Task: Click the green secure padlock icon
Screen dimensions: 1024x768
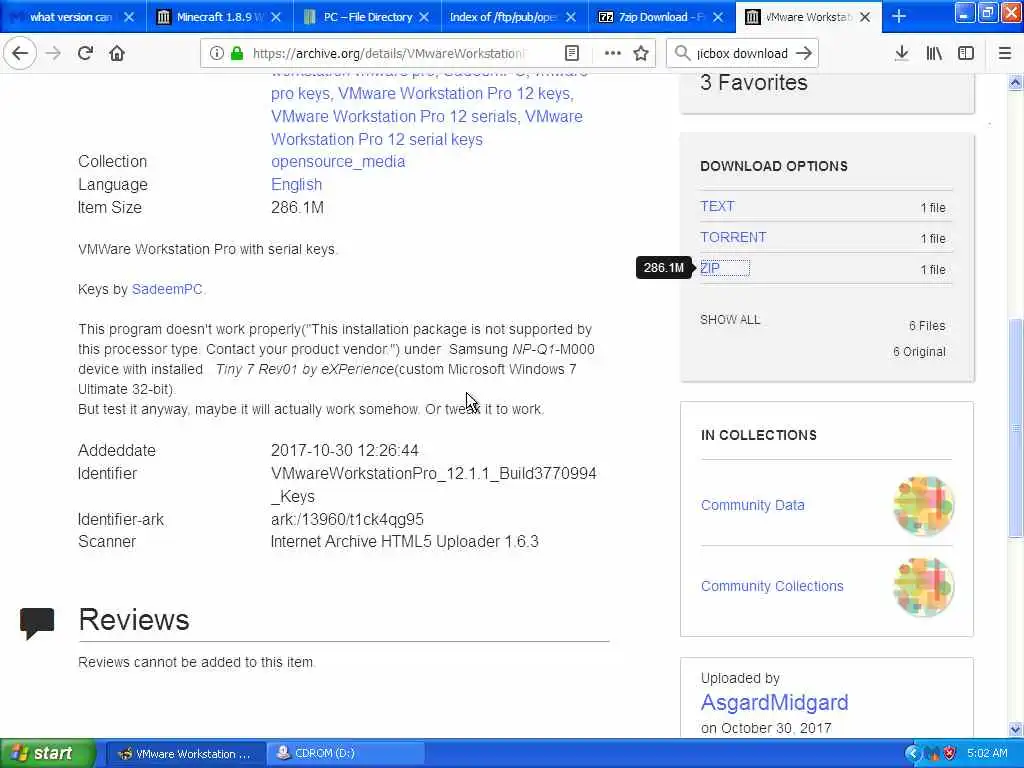Action: pos(237,53)
